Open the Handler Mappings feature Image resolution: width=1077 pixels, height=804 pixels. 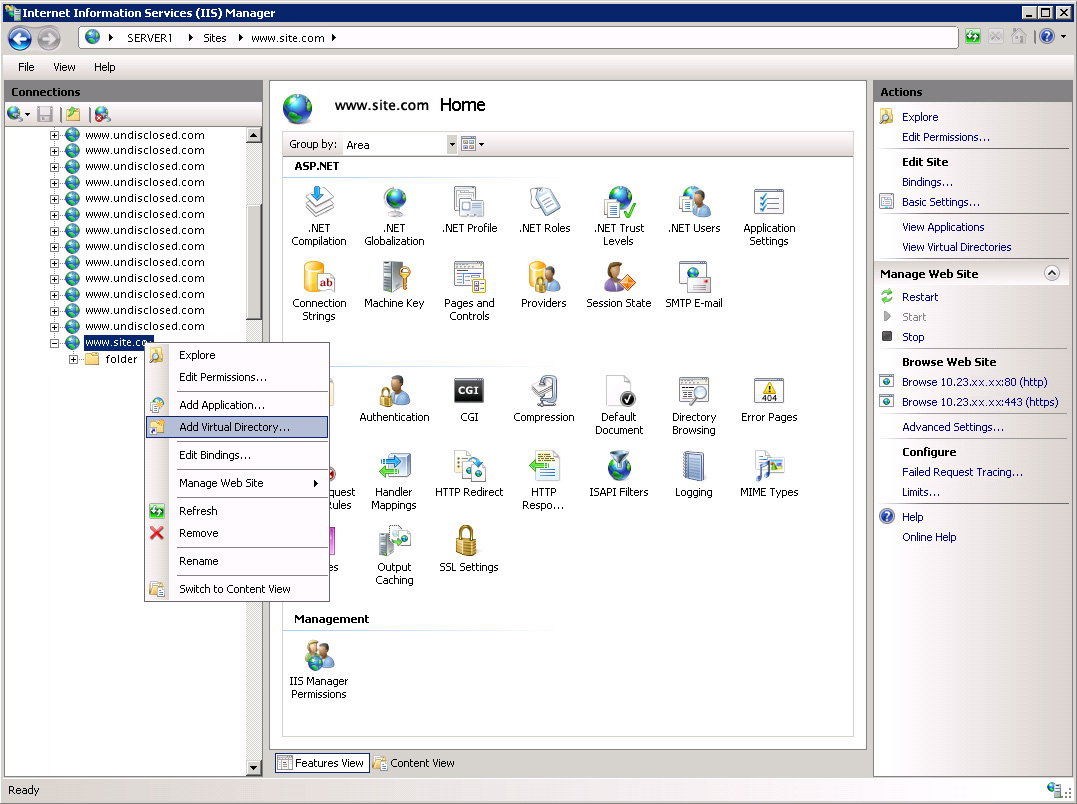point(394,480)
